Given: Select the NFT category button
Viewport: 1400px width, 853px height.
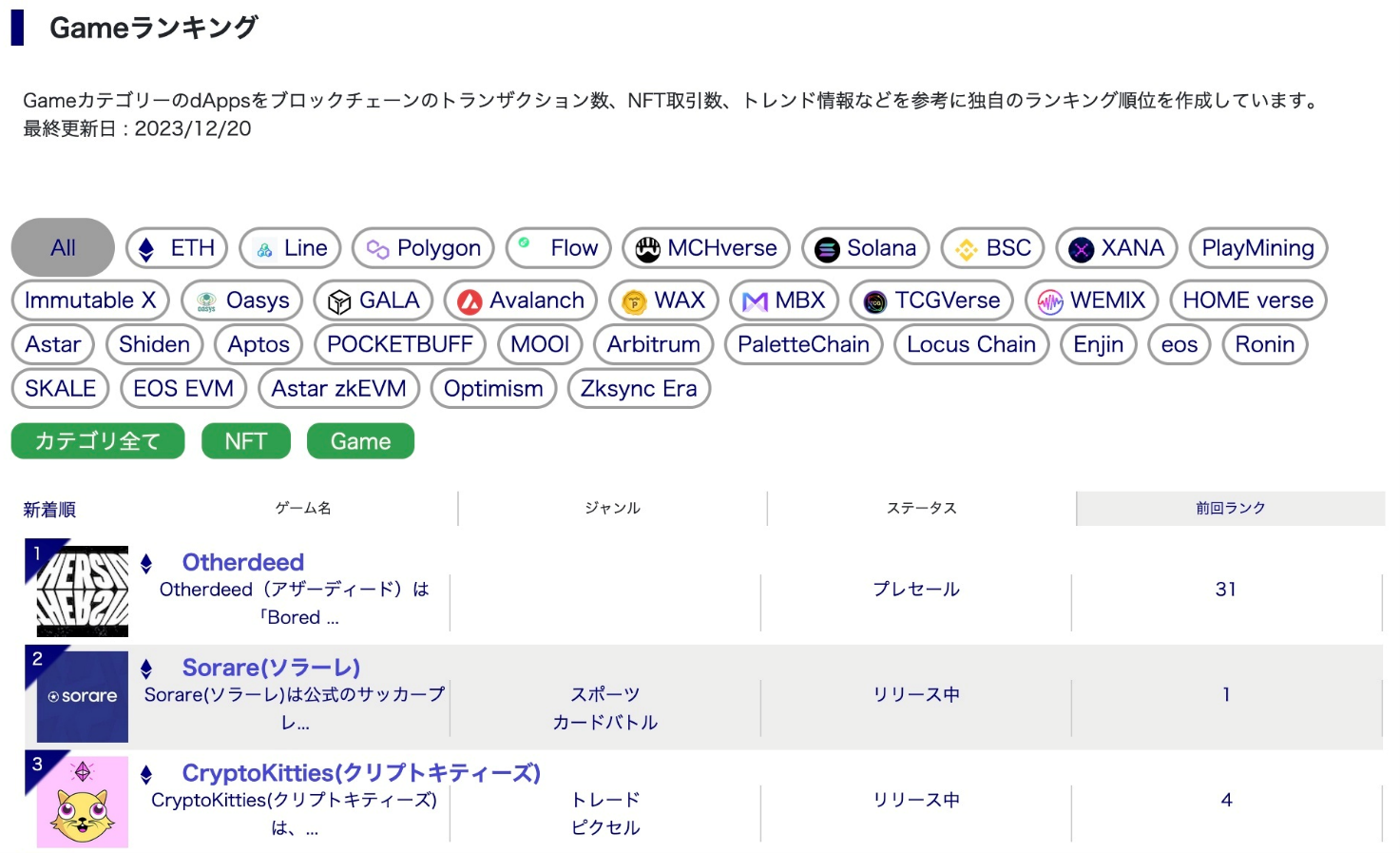Looking at the screenshot, I should click(246, 441).
